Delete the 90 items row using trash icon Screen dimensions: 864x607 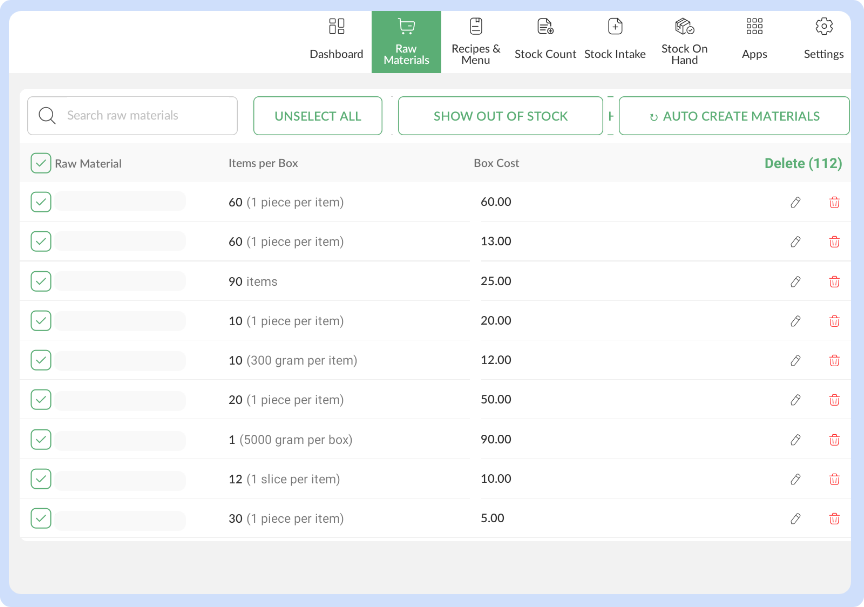pos(834,281)
